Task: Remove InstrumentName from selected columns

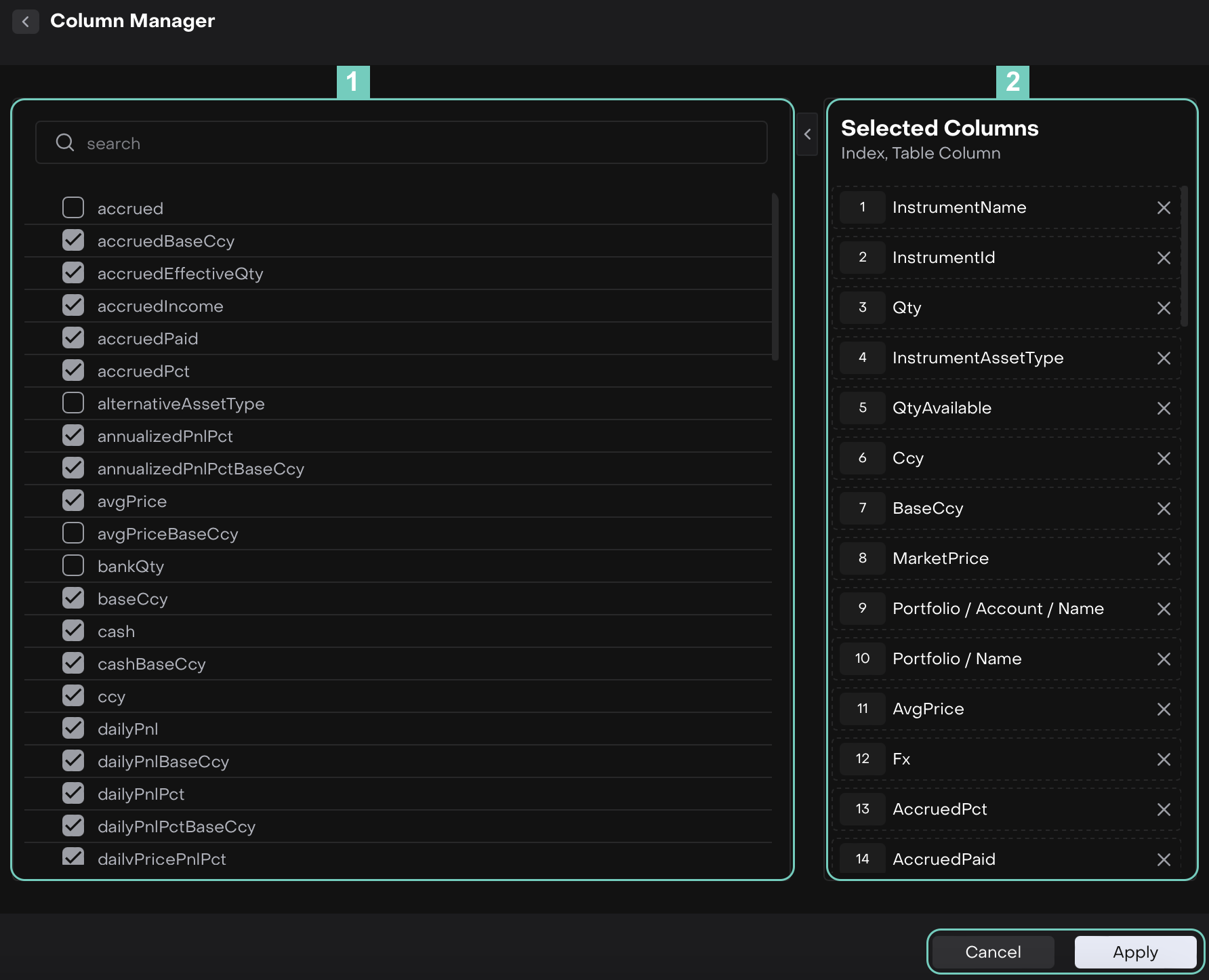Action: pos(1164,208)
